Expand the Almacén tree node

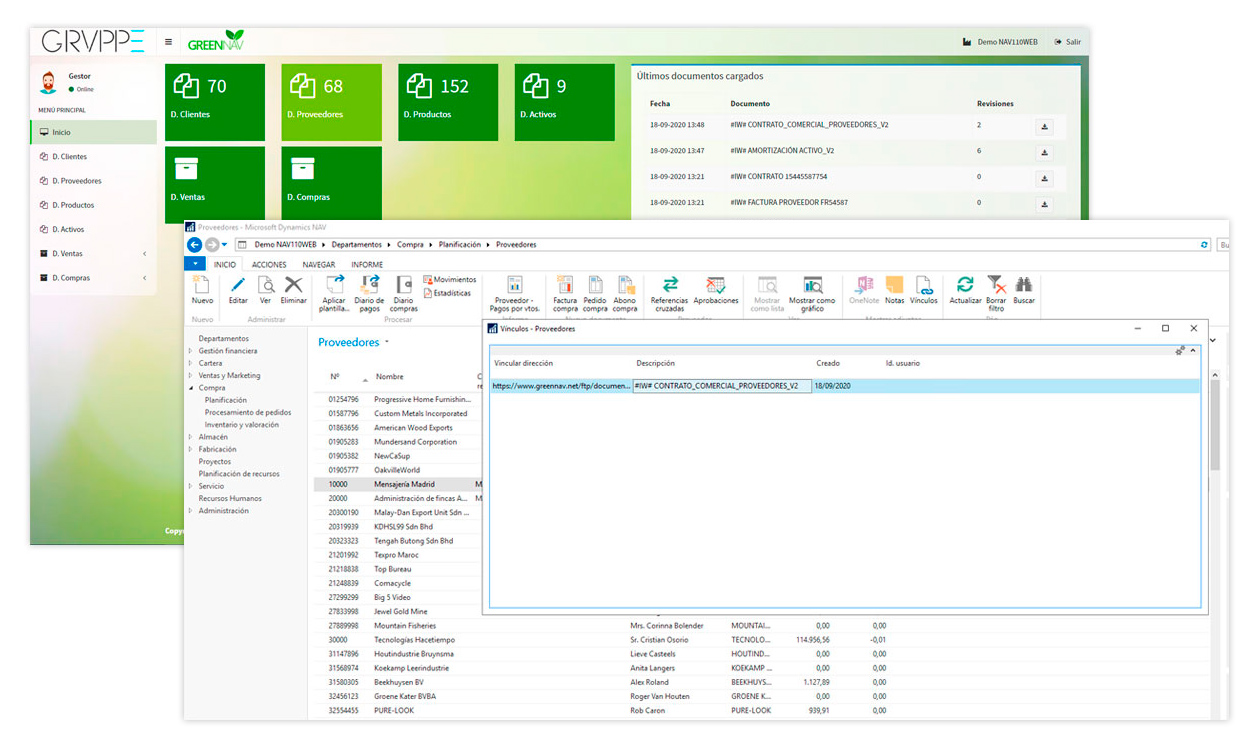coord(190,437)
